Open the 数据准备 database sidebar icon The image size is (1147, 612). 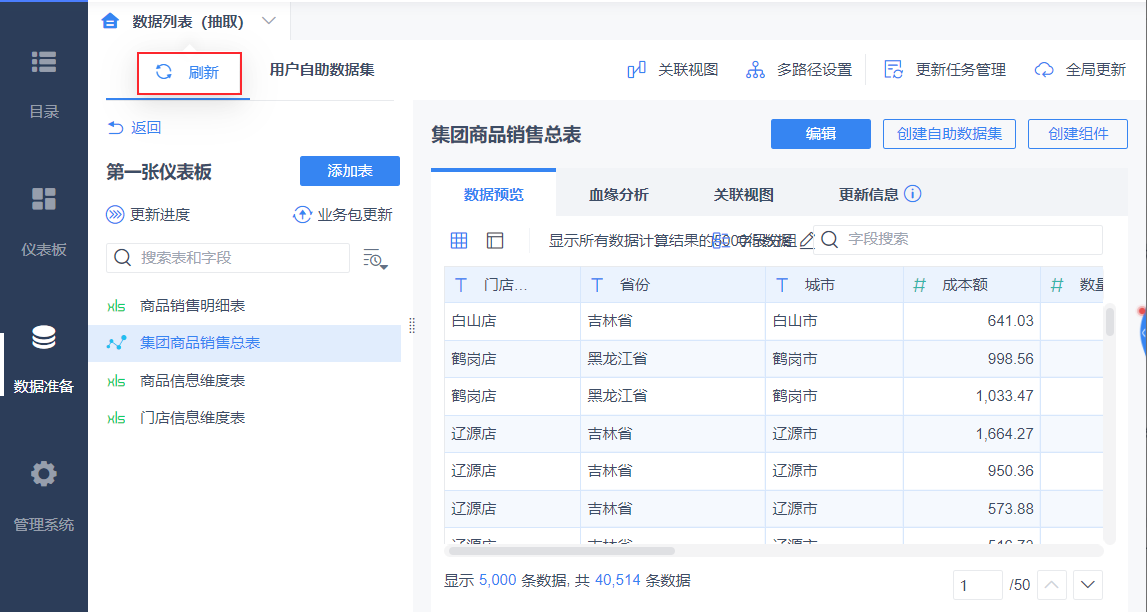44,337
